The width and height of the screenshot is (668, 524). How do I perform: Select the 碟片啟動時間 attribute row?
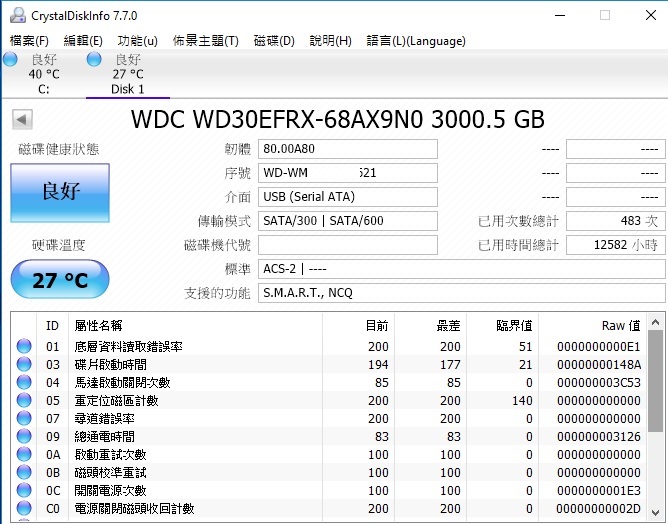click(328, 364)
